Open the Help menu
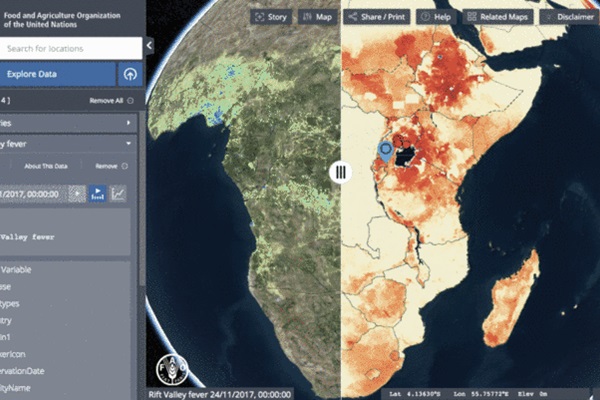The image size is (600, 400). pyautogui.click(x=436, y=17)
